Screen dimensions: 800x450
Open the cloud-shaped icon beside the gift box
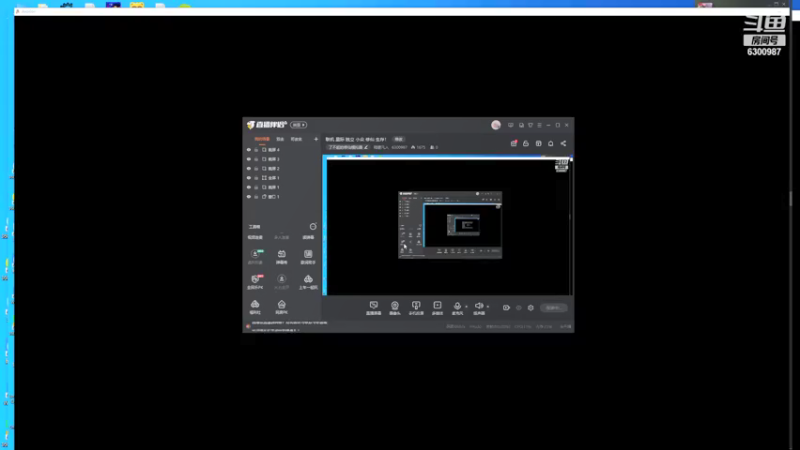(526, 144)
